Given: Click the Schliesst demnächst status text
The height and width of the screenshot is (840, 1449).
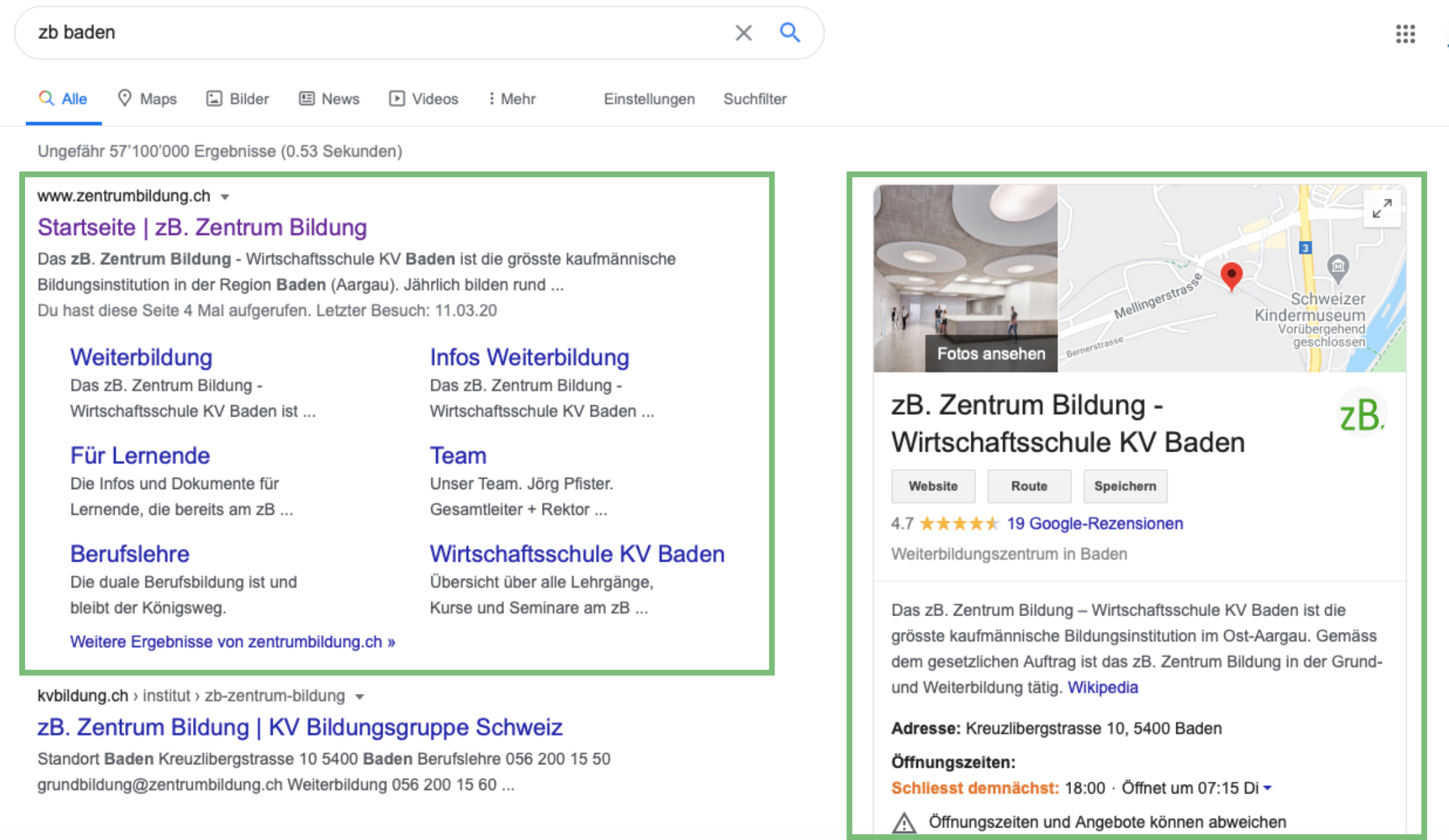Looking at the screenshot, I should [x=975, y=788].
